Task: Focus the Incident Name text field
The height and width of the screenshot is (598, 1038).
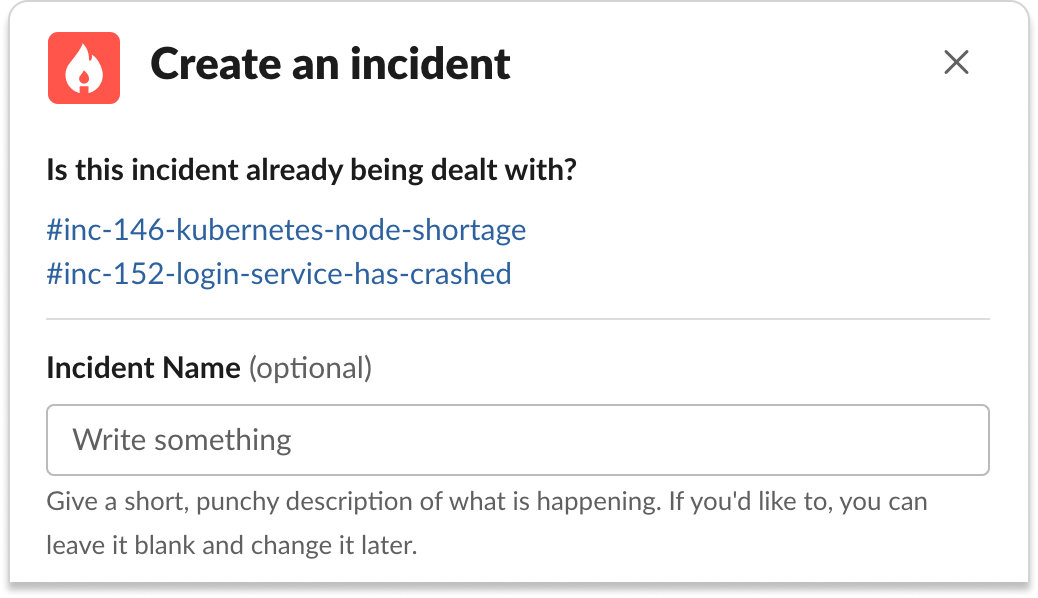Action: (518, 440)
